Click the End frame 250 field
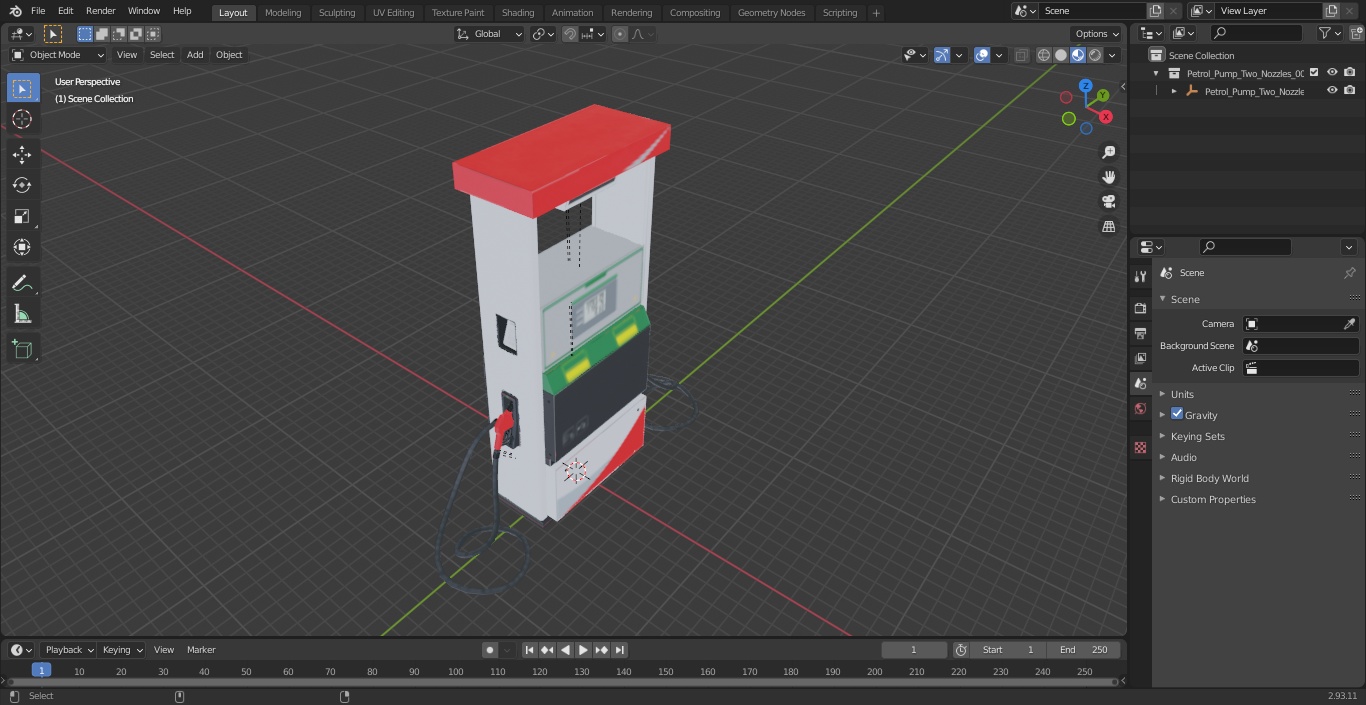The width and height of the screenshot is (1366, 705). point(1084,650)
